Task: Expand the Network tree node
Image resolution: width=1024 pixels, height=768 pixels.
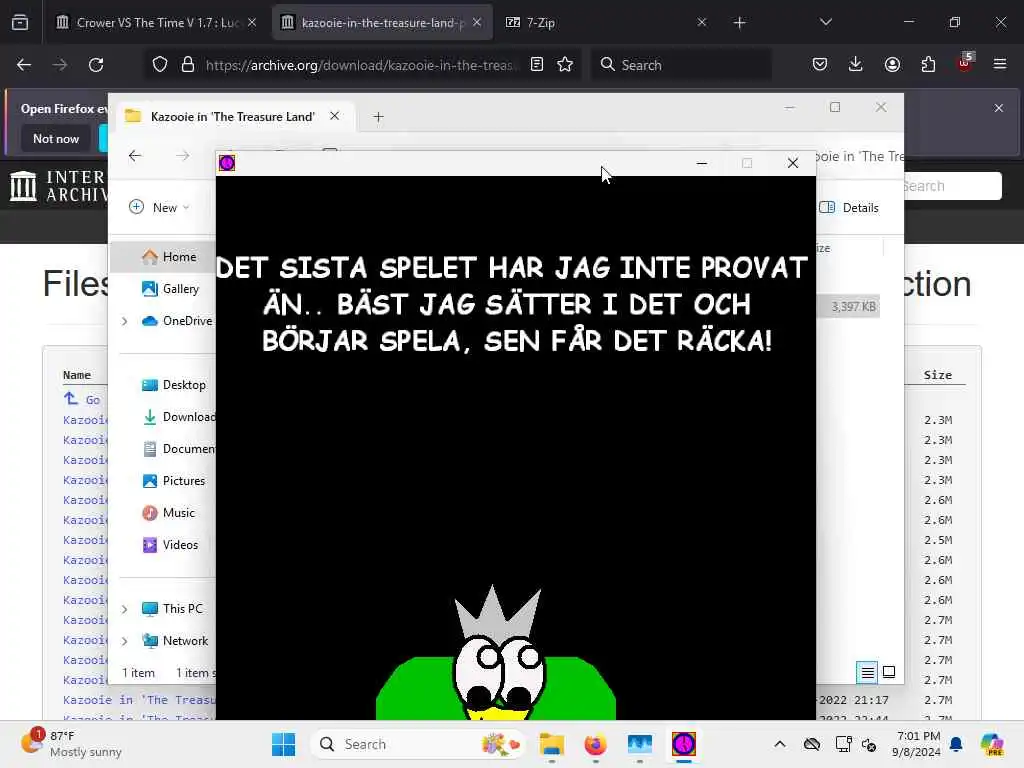Action: 125,641
